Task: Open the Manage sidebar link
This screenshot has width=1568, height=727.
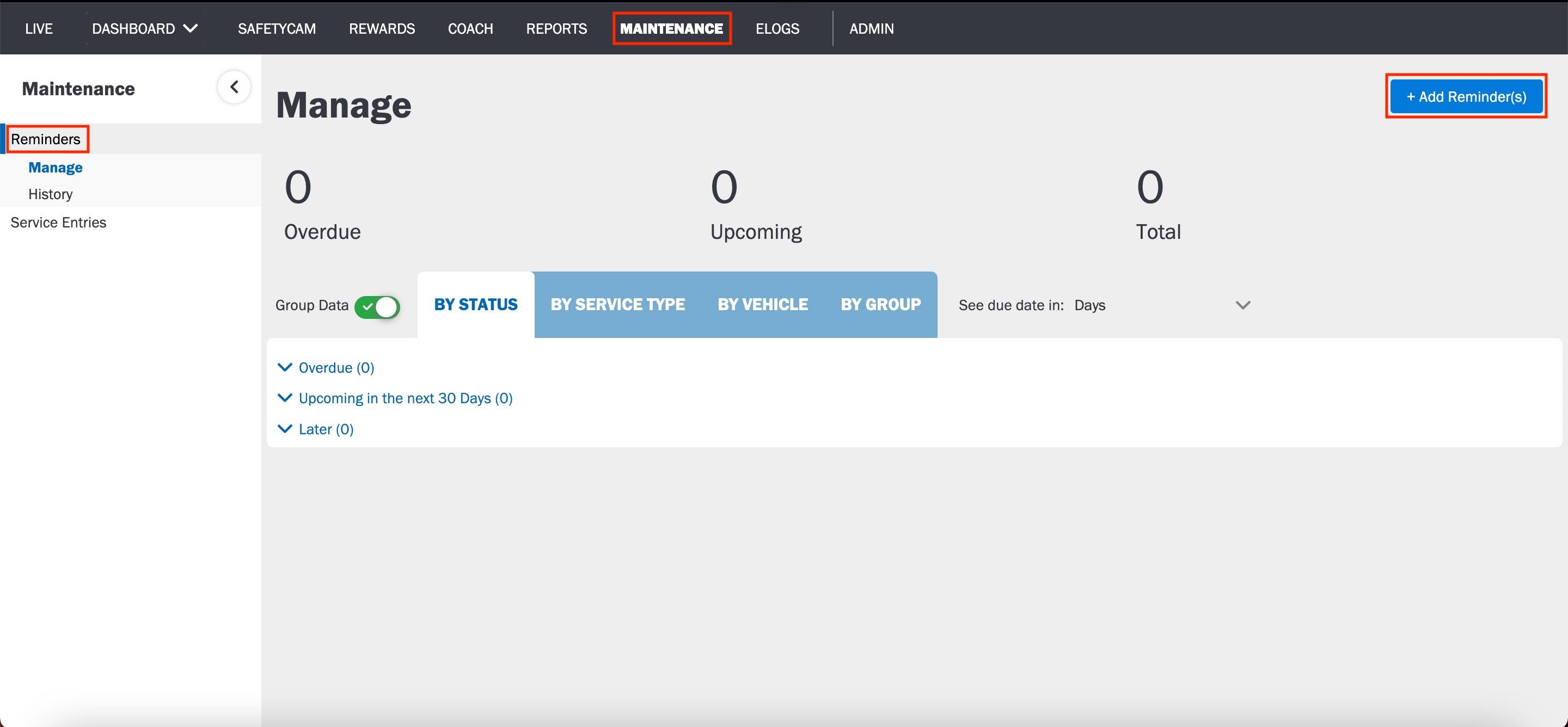Action: pos(56,167)
